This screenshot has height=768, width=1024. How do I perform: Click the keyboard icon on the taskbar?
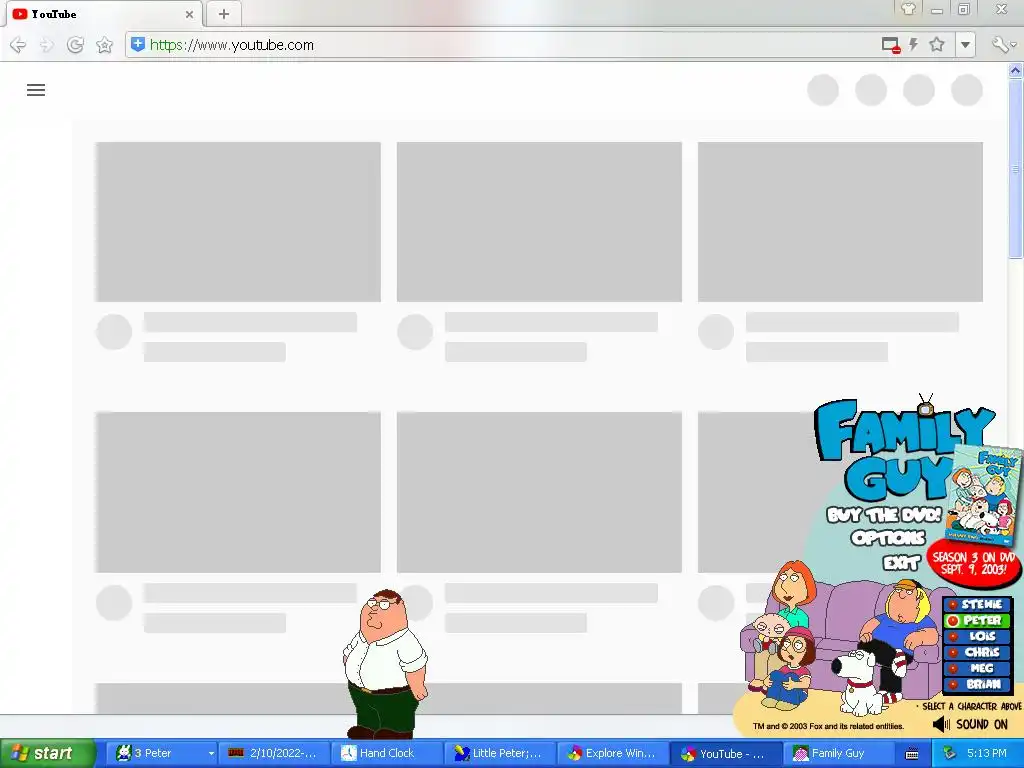click(x=912, y=754)
